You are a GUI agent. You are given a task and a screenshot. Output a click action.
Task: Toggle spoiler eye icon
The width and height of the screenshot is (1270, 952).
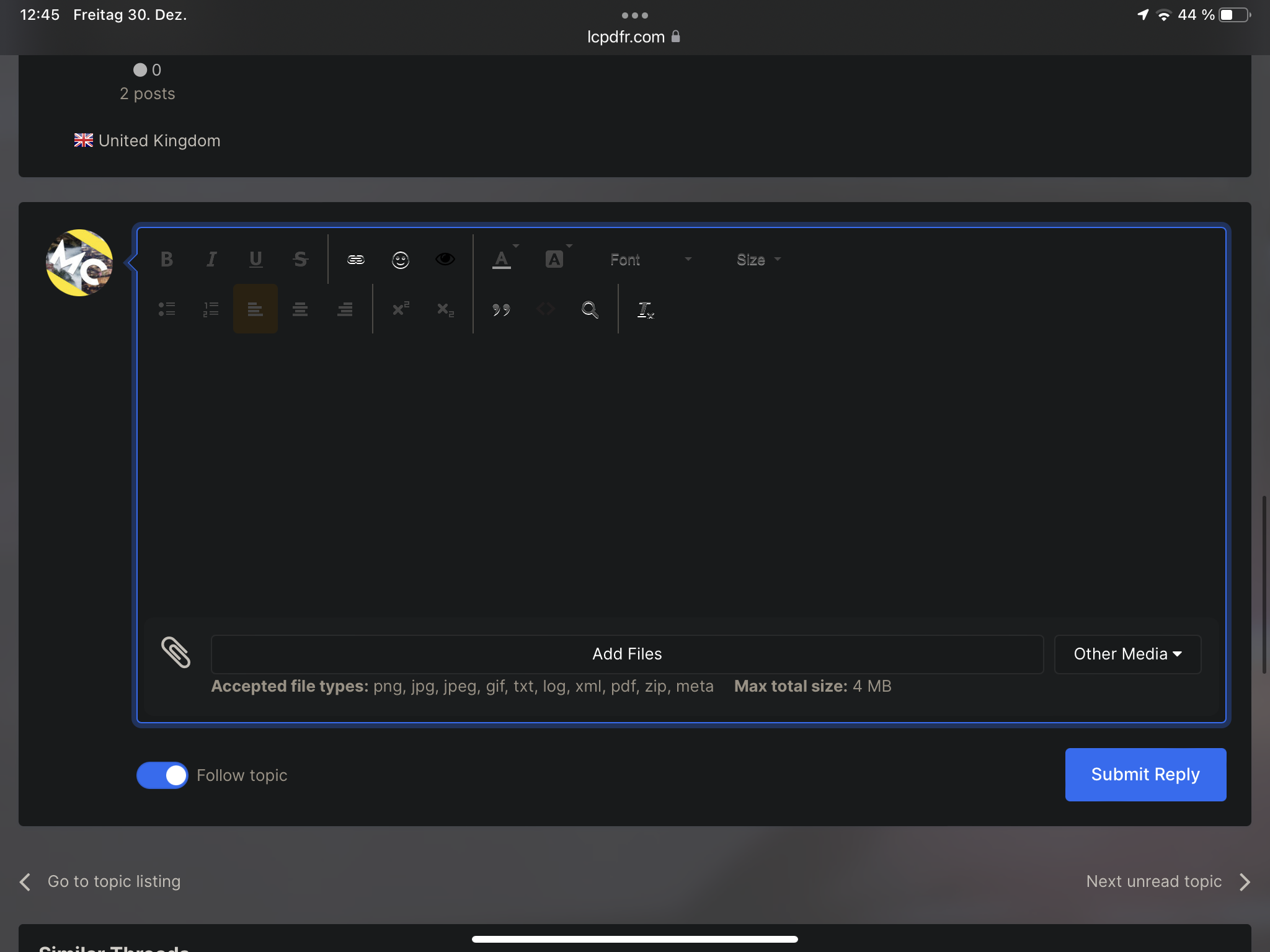(445, 259)
